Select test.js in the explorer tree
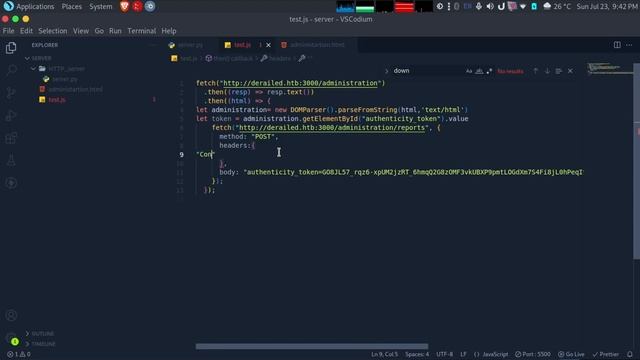 [57, 100]
